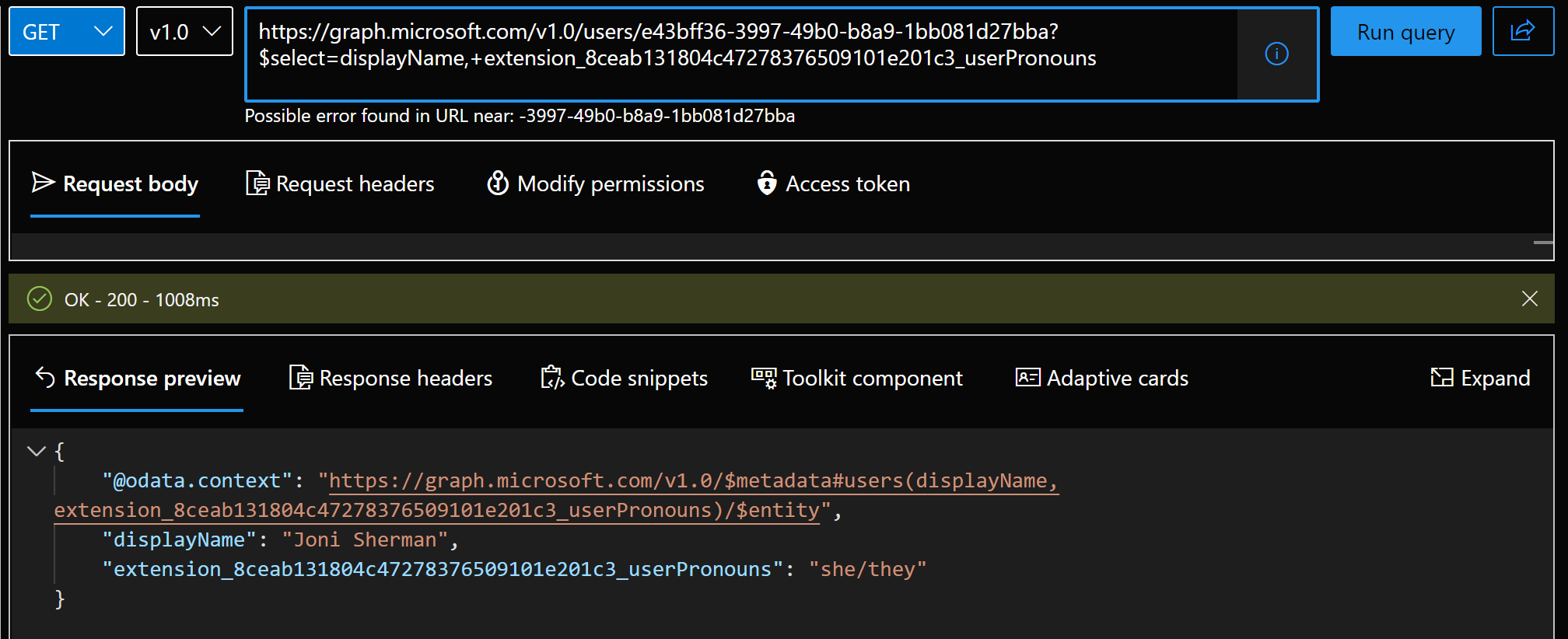Click the Response preview undo-arrow icon

point(45,377)
